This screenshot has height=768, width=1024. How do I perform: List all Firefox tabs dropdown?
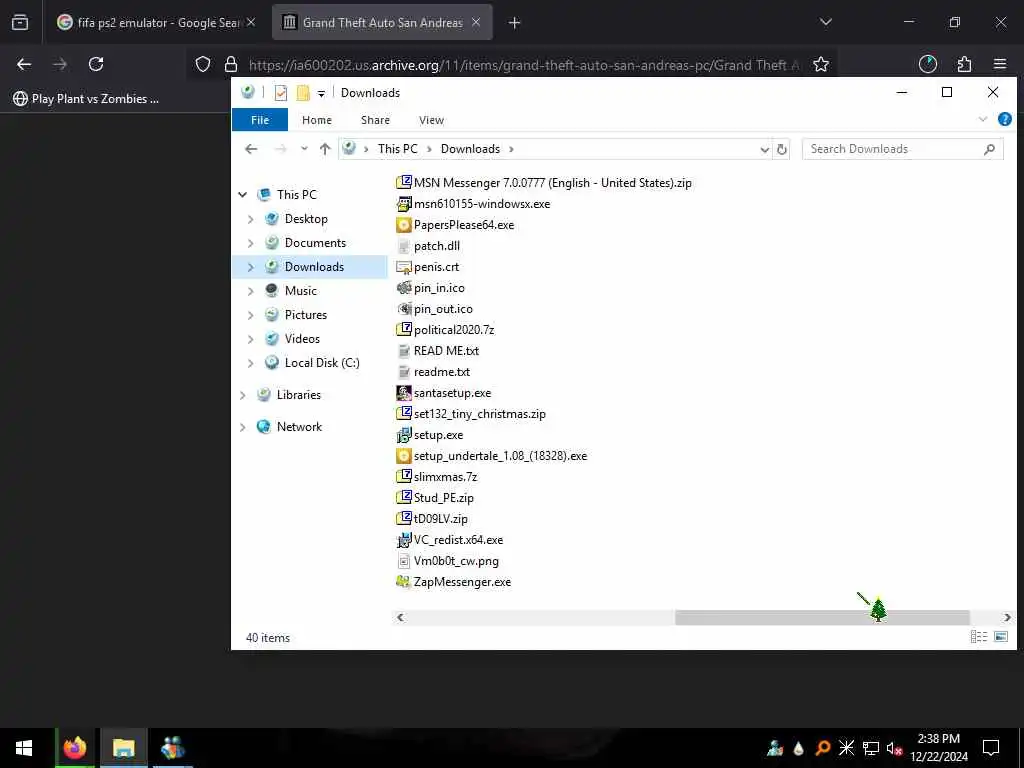tap(825, 22)
